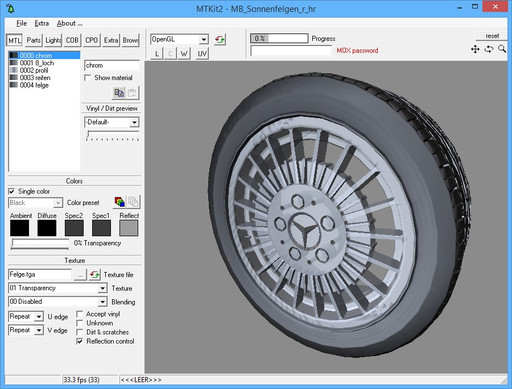512x389 pixels.
Task: Click the texture file browse (...) button
Action: point(80,275)
